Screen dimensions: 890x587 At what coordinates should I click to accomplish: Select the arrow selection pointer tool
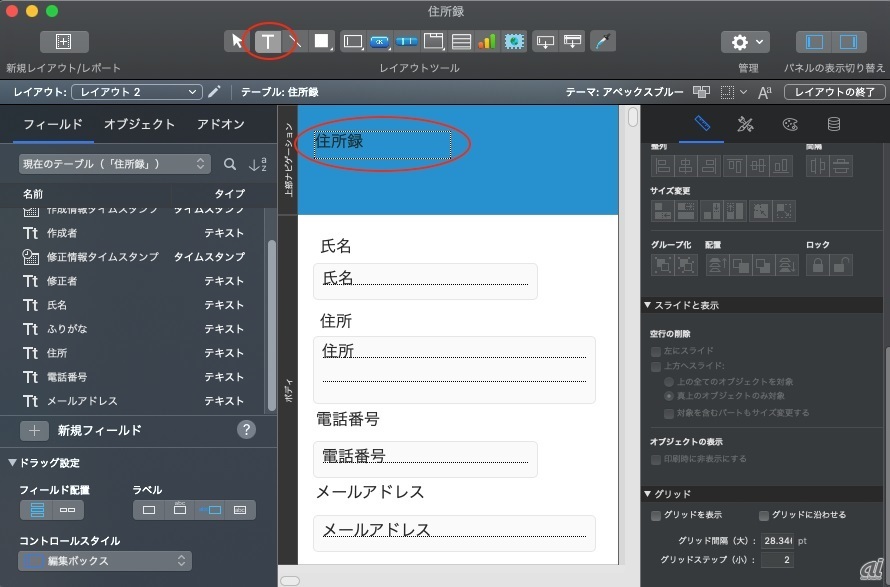point(237,41)
